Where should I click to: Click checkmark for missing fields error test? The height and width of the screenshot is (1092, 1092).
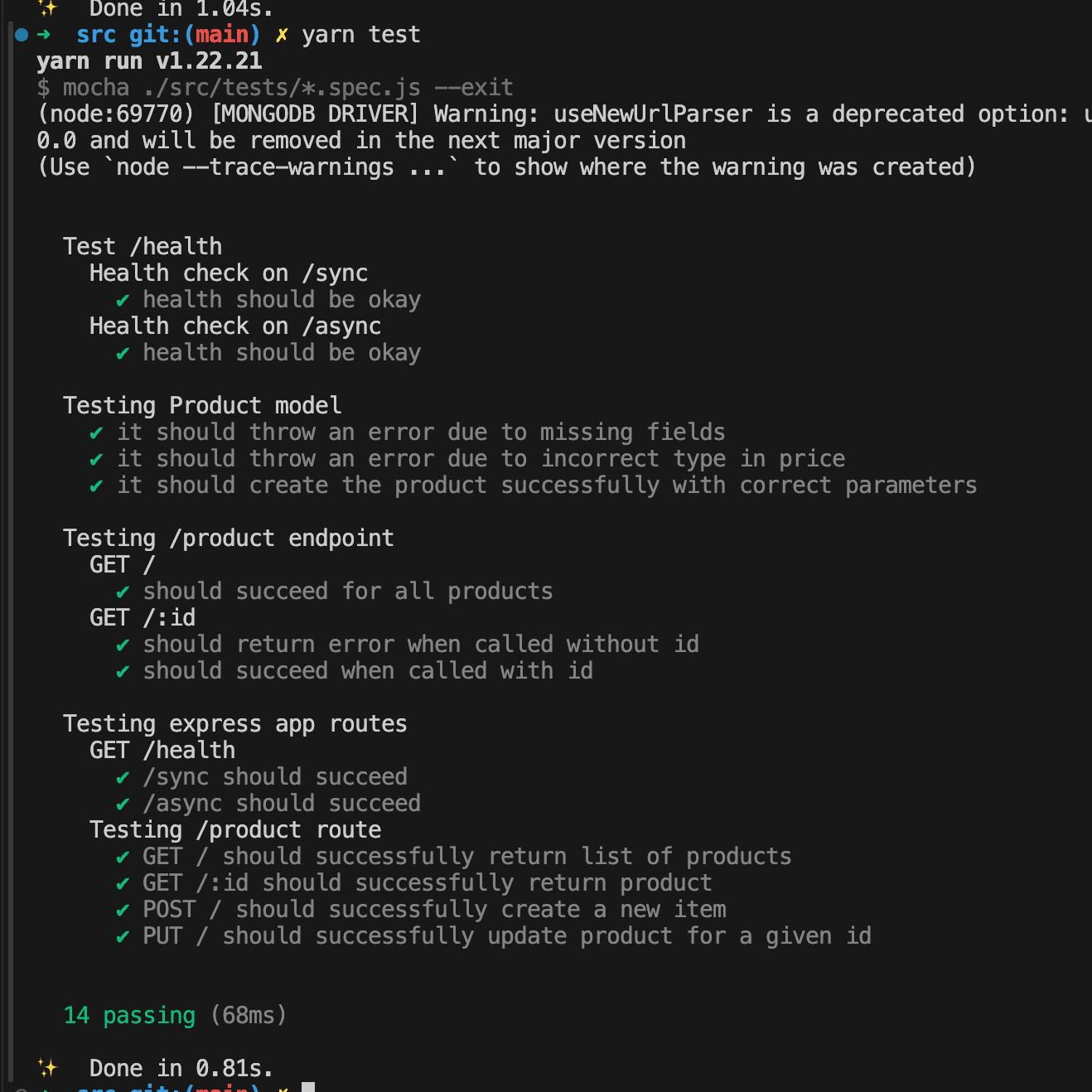pos(96,433)
